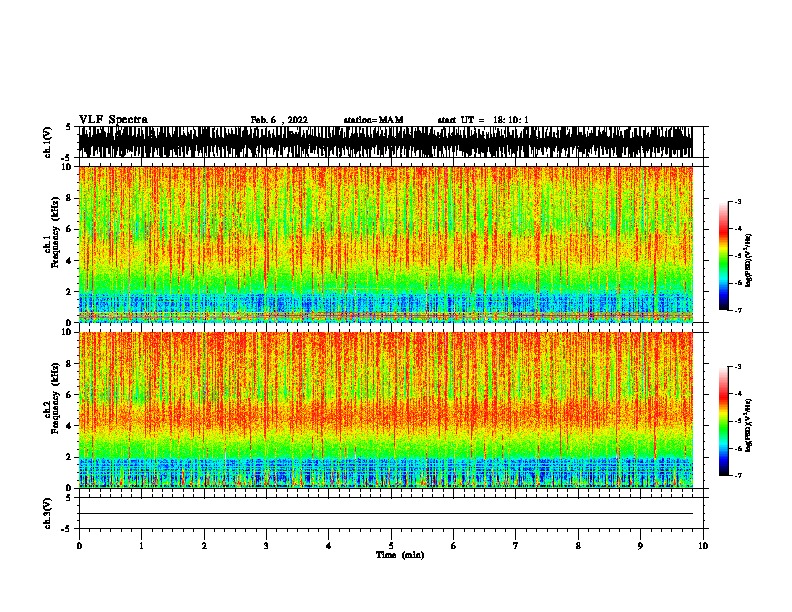Click the "-7" label on the ch.2 colorbar
The image size is (792, 612).
tap(738, 476)
